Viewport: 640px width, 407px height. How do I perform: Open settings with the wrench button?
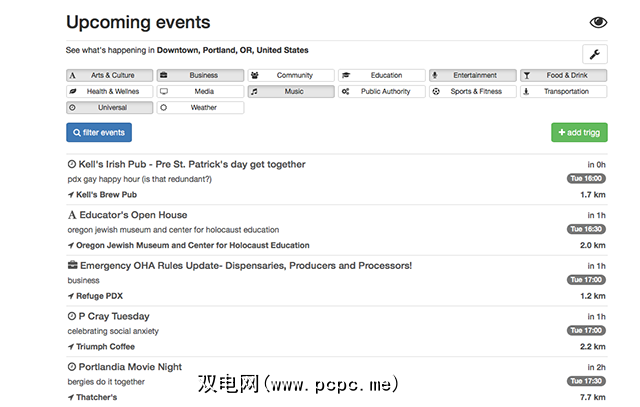pos(594,54)
